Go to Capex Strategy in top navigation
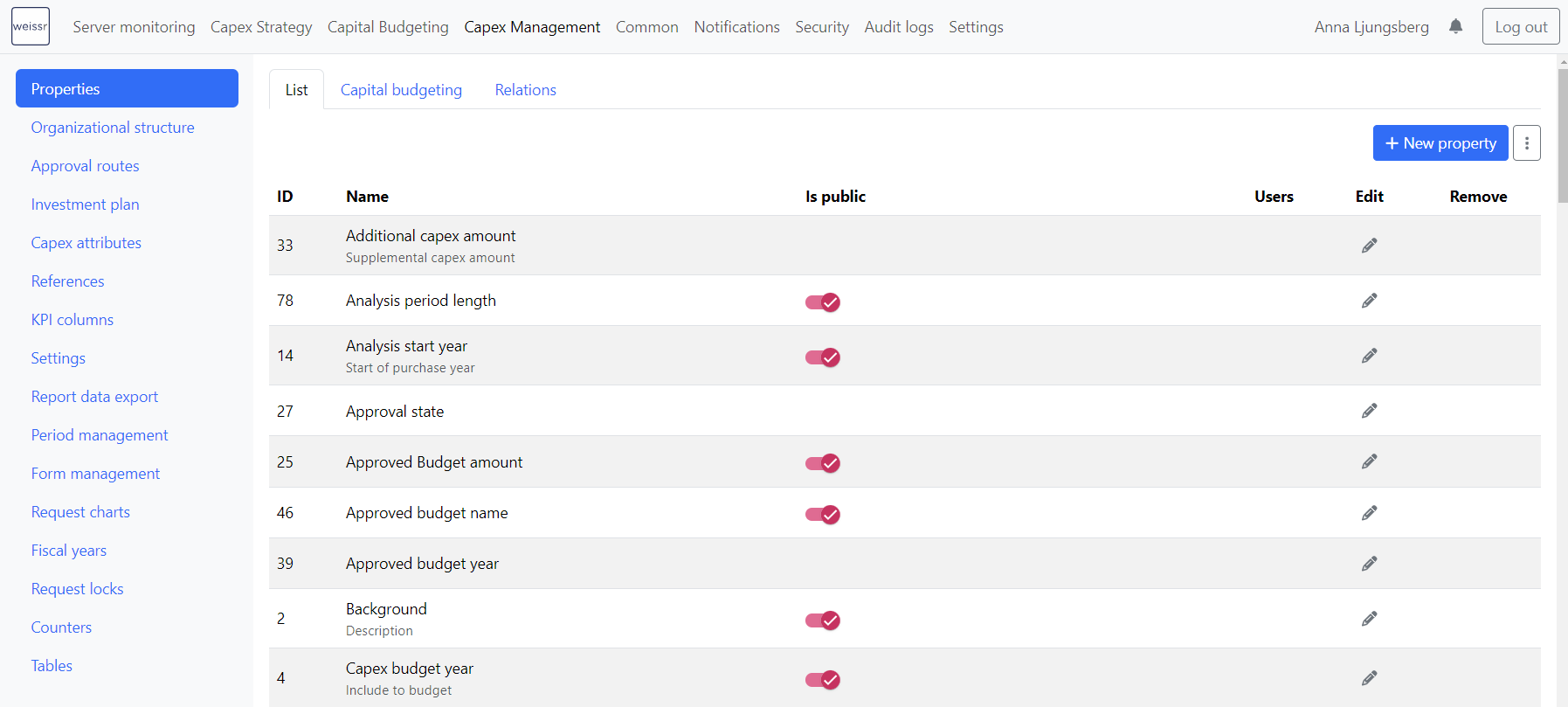The height and width of the screenshot is (707, 1568). [x=261, y=27]
